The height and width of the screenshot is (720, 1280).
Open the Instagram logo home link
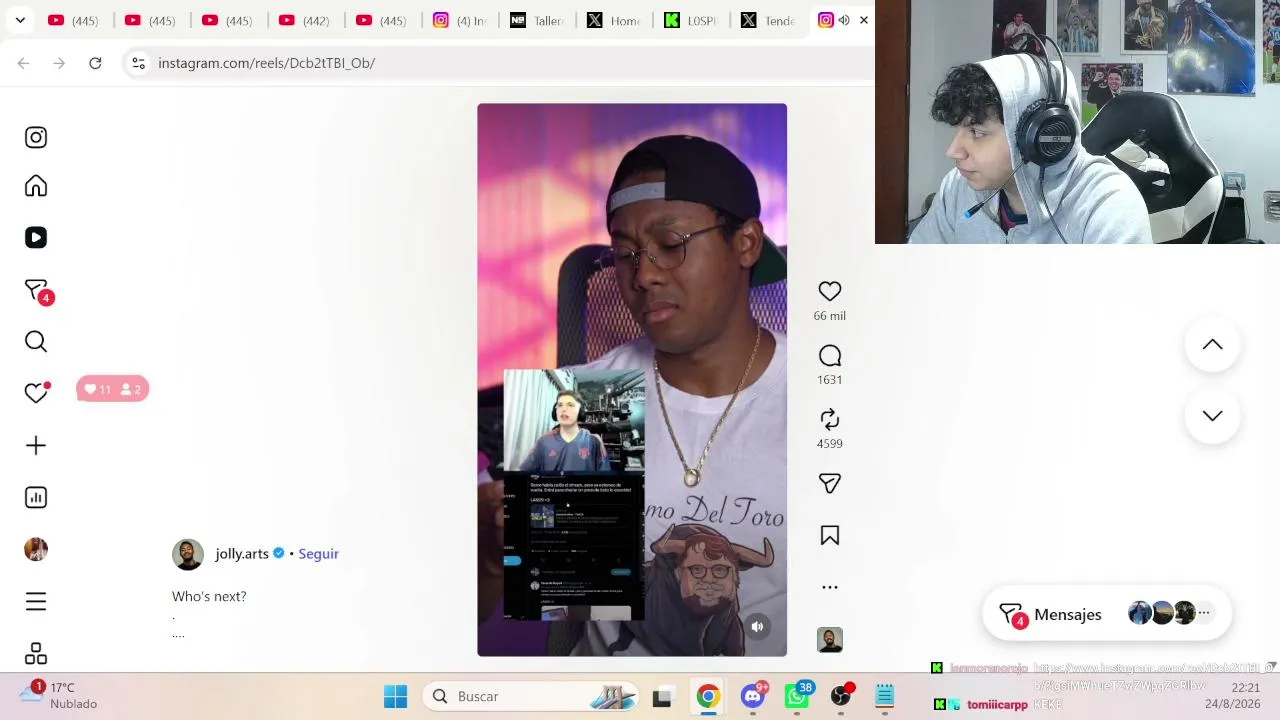tap(36, 137)
